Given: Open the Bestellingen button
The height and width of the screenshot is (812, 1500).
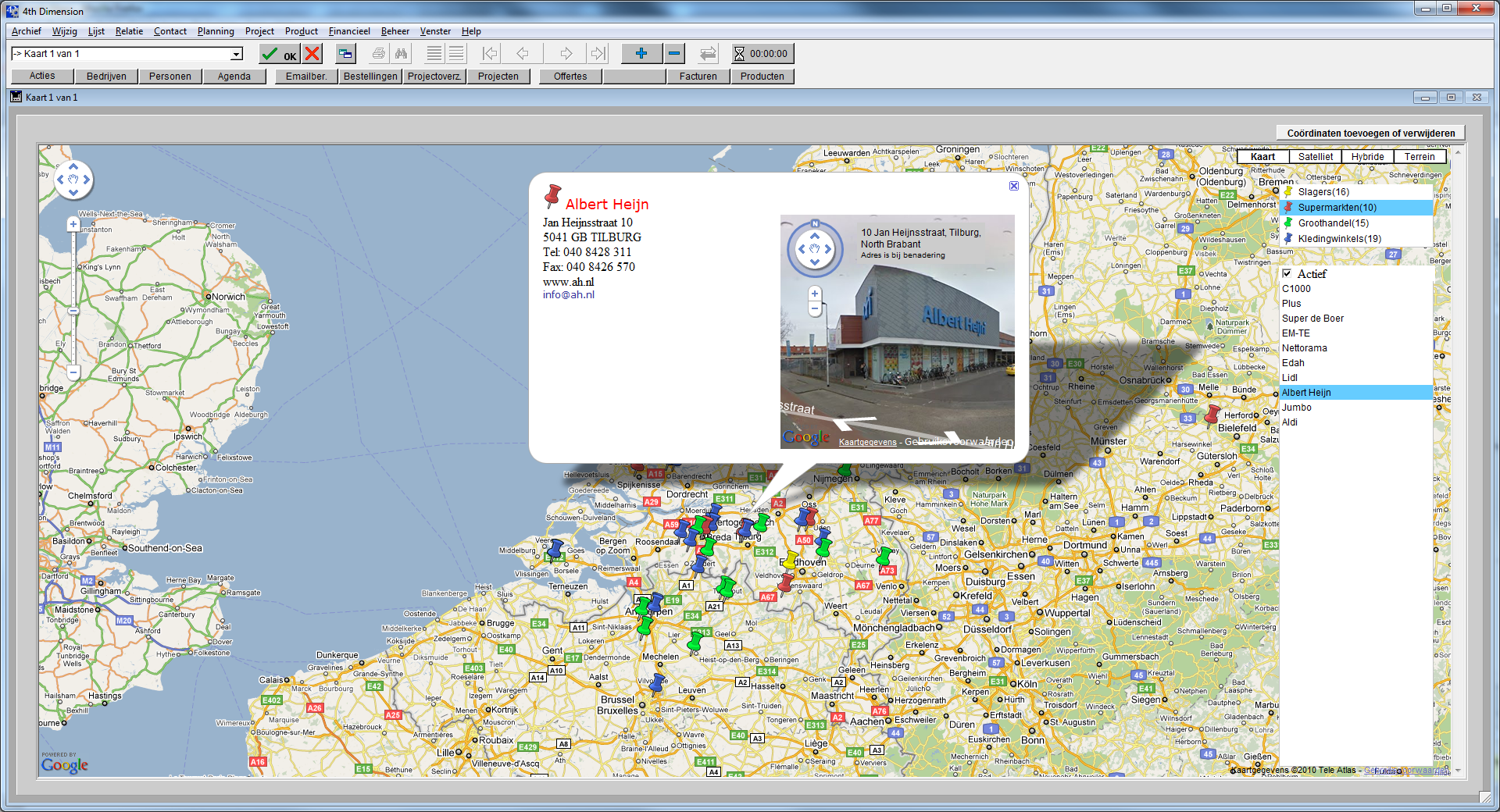Looking at the screenshot, I should tap(370, 76).
